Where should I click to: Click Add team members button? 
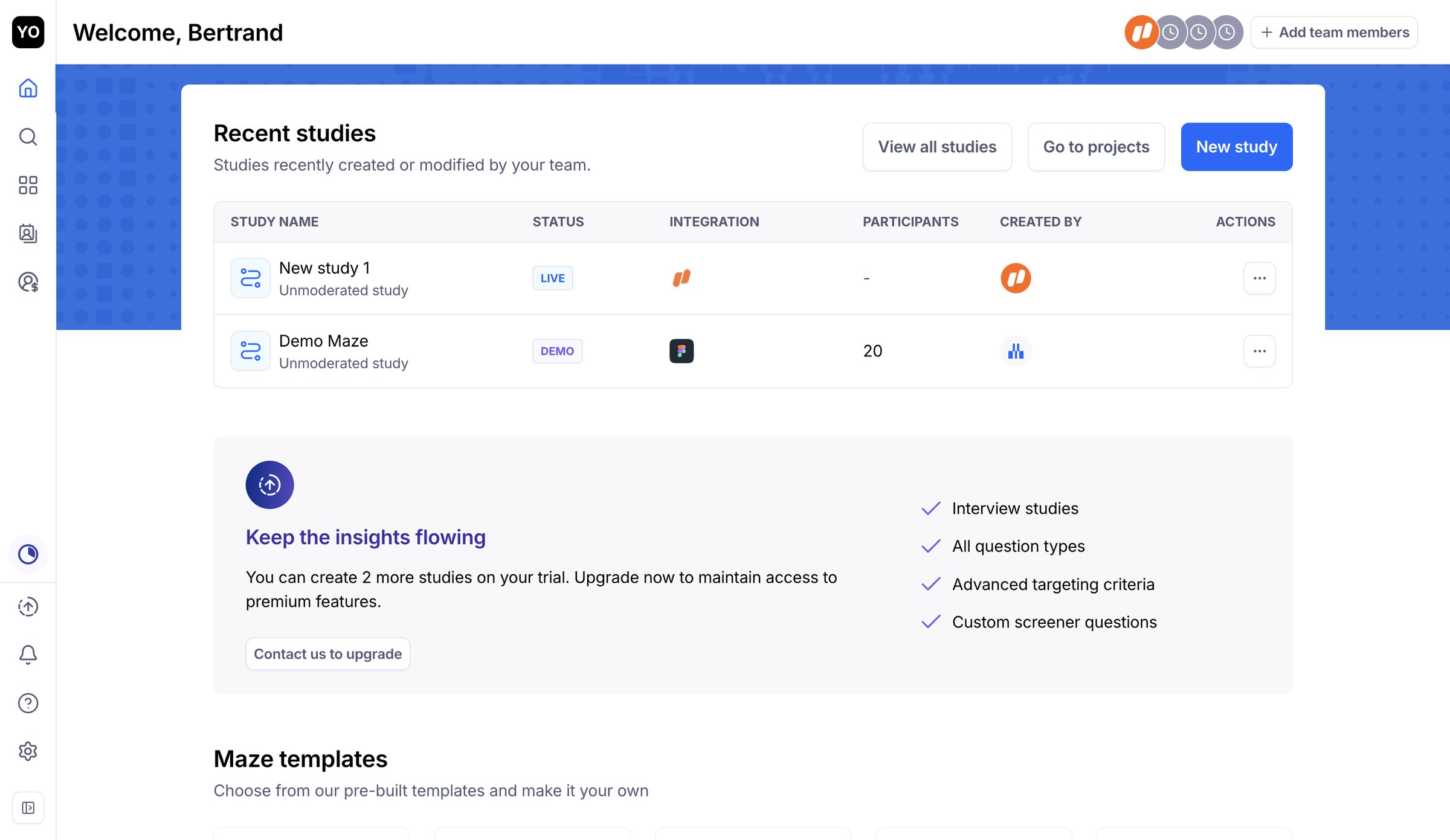coord(1334,32)
